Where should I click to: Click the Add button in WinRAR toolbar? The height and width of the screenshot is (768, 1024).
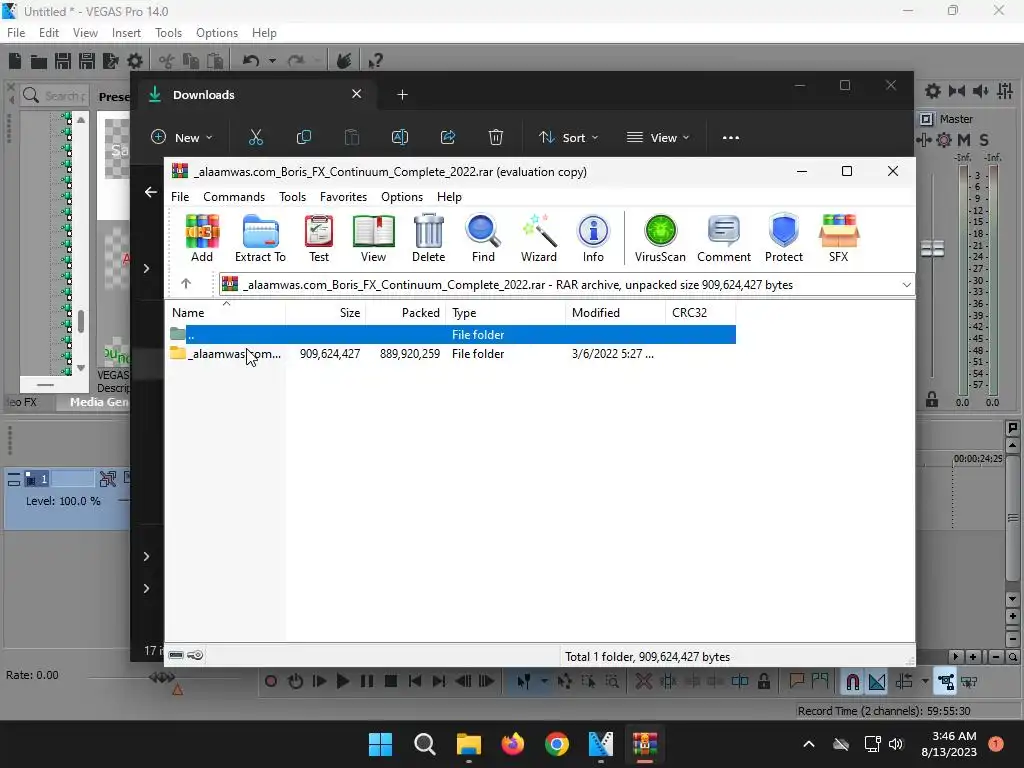(x=202, y=239)
